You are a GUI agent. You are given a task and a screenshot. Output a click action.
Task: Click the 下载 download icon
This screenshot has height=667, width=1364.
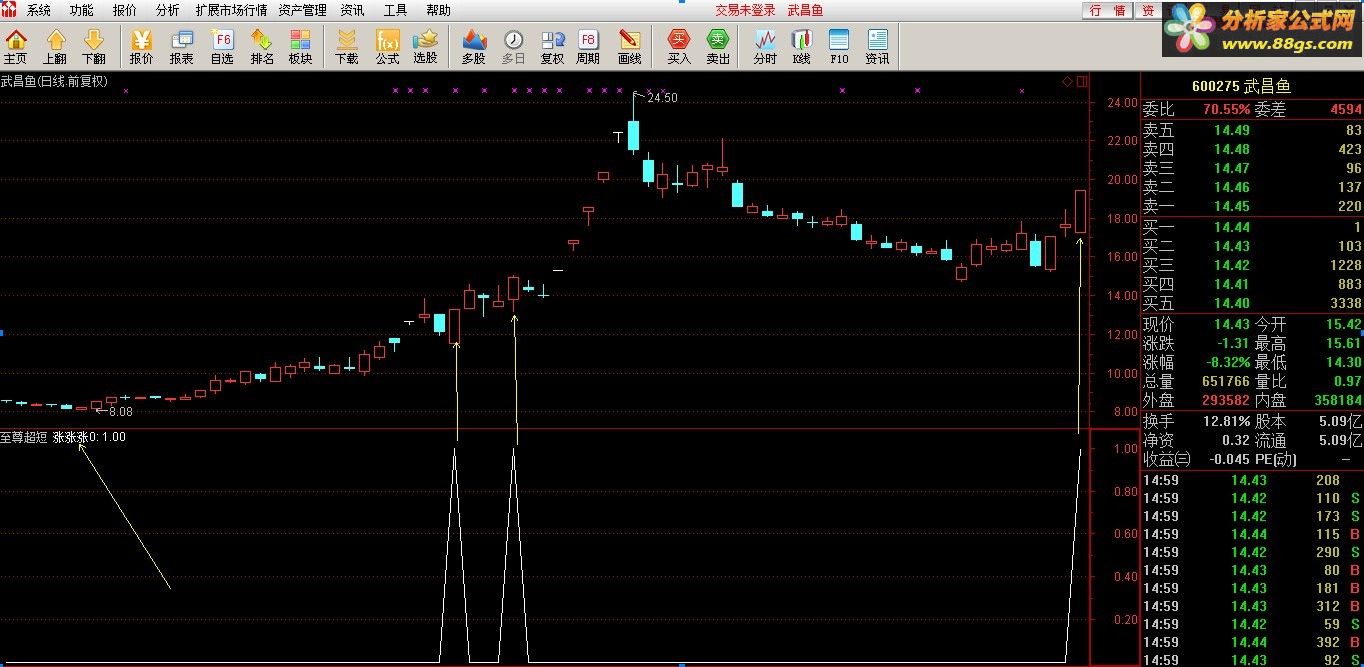click(x=346, y=47)
